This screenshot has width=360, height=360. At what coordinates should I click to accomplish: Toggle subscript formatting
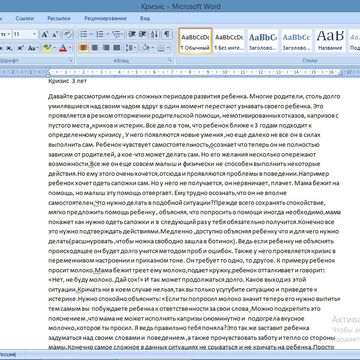coord(9,48)
